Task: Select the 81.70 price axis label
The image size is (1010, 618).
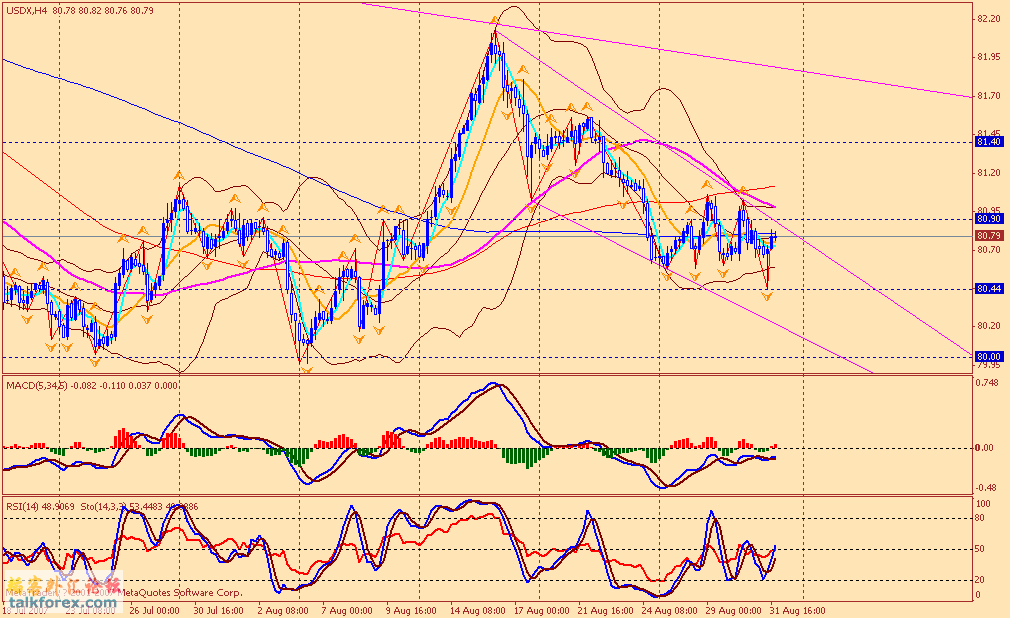Action: (989, 96)
